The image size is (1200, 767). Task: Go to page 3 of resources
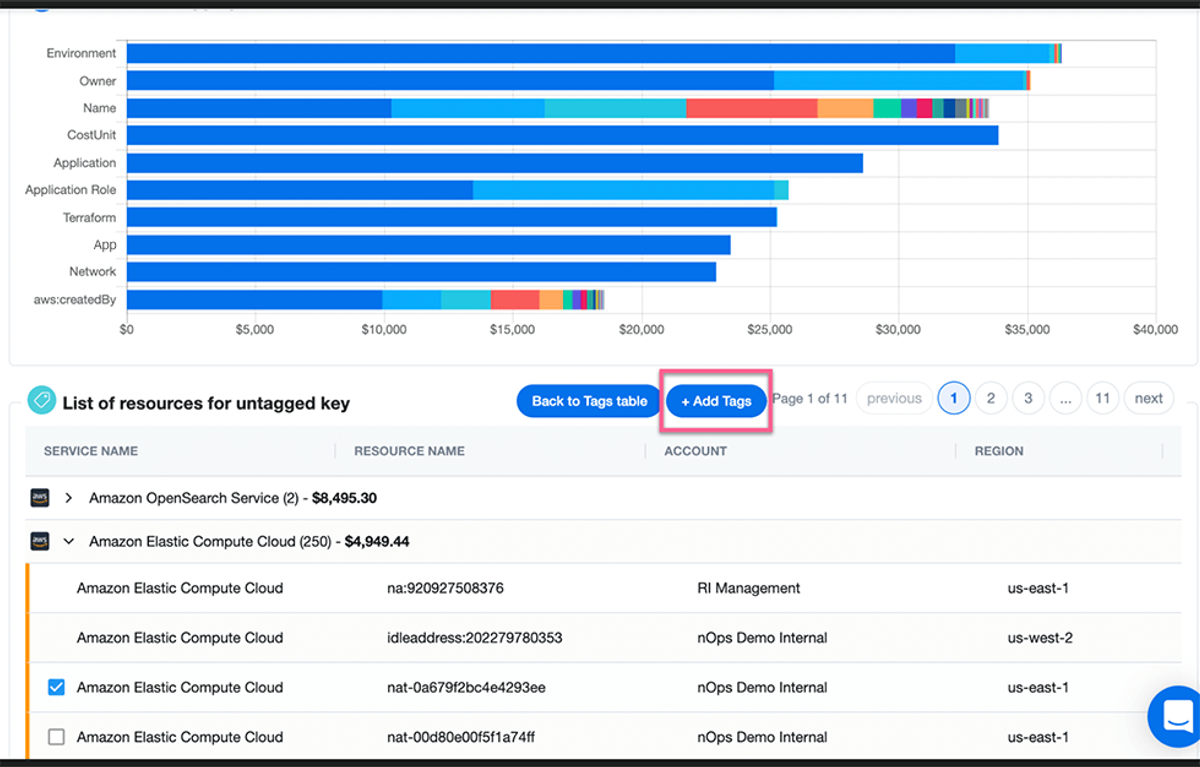pos(1028,398)
